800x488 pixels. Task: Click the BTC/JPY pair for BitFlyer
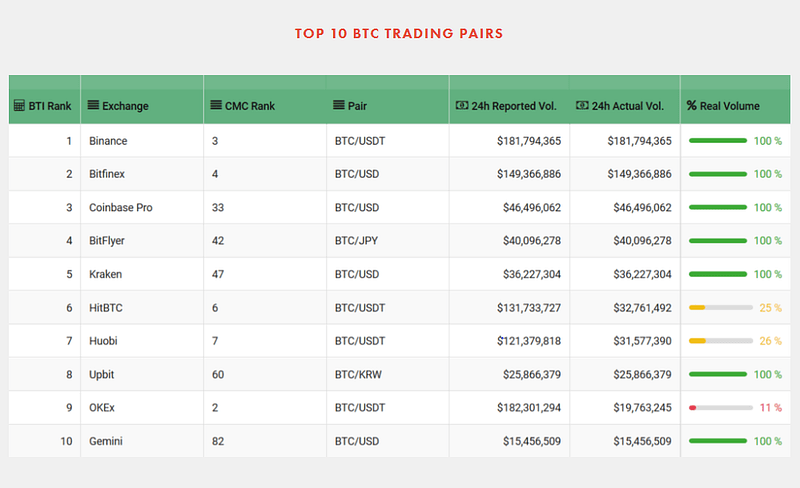coord(356,241)
